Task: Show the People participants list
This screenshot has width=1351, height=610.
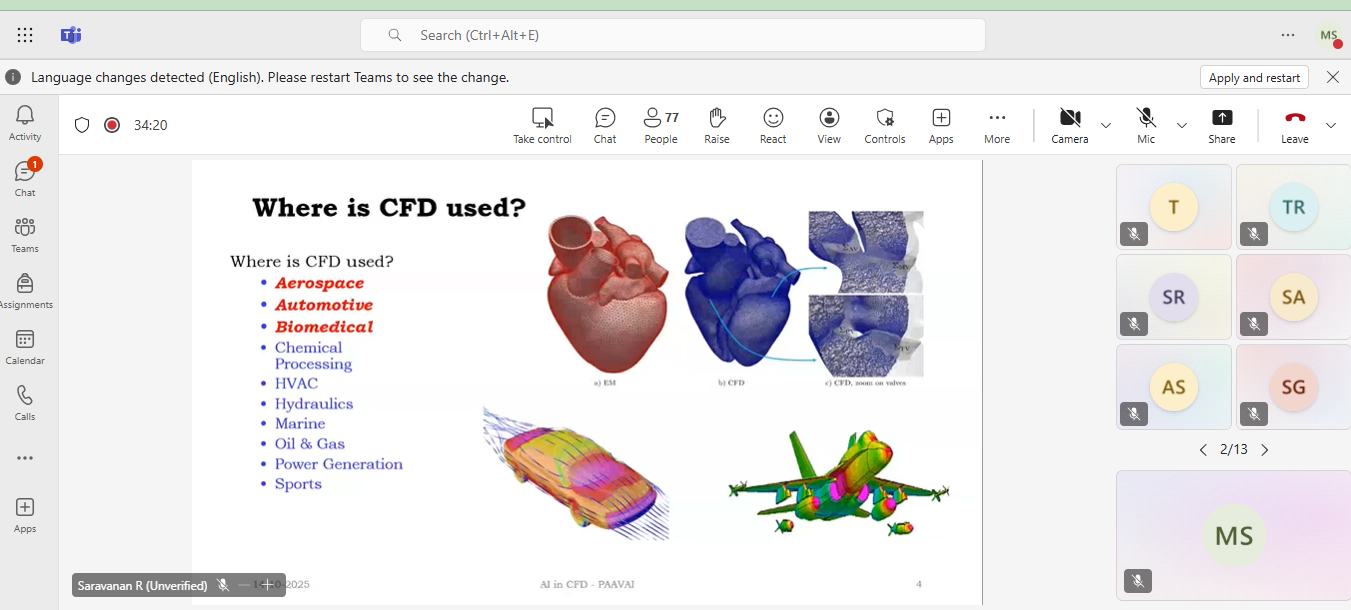Action: (660, 125)
